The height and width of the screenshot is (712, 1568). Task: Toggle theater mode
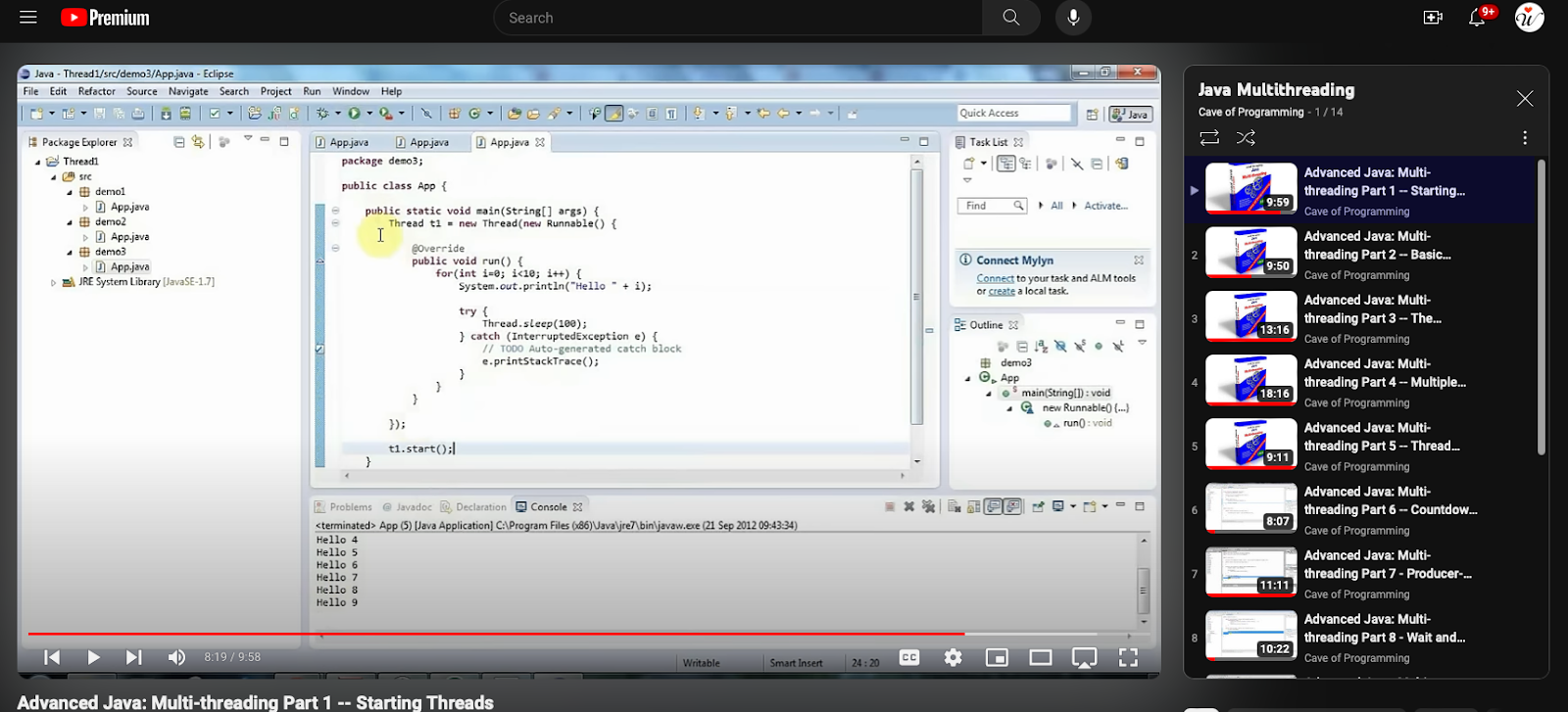1040,657
